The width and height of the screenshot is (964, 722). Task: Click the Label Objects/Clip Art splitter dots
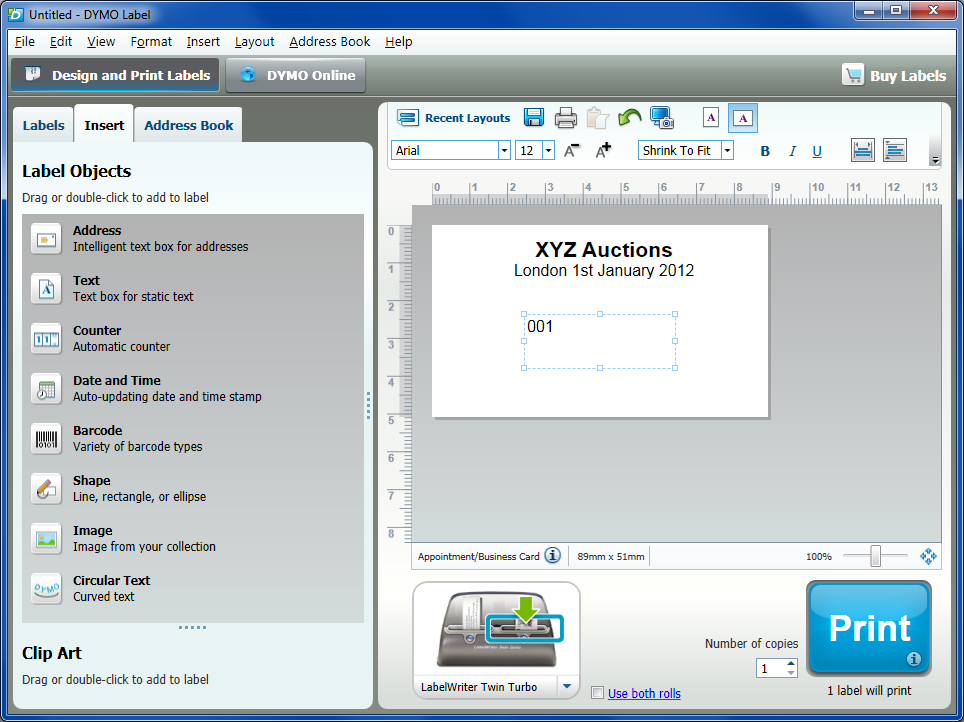click(x=192, y=627)
